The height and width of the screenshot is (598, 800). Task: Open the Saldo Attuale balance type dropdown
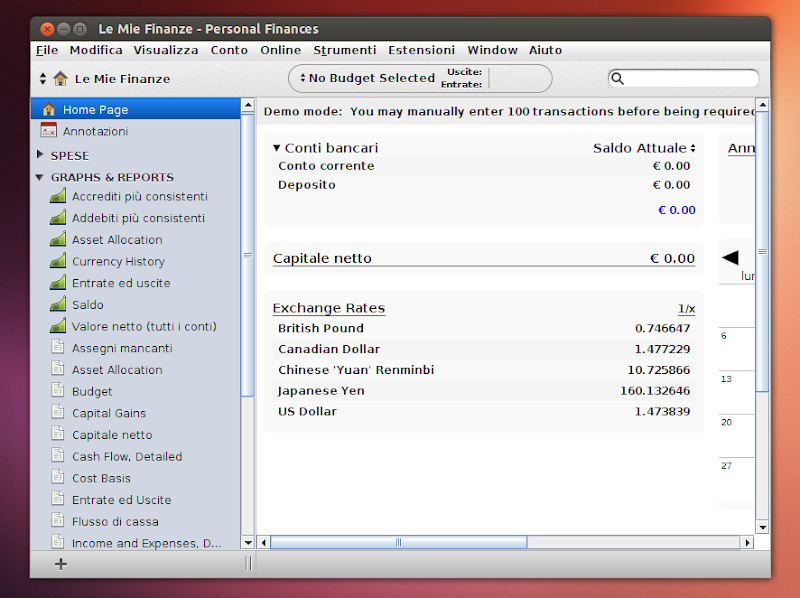tap(644, 148)
